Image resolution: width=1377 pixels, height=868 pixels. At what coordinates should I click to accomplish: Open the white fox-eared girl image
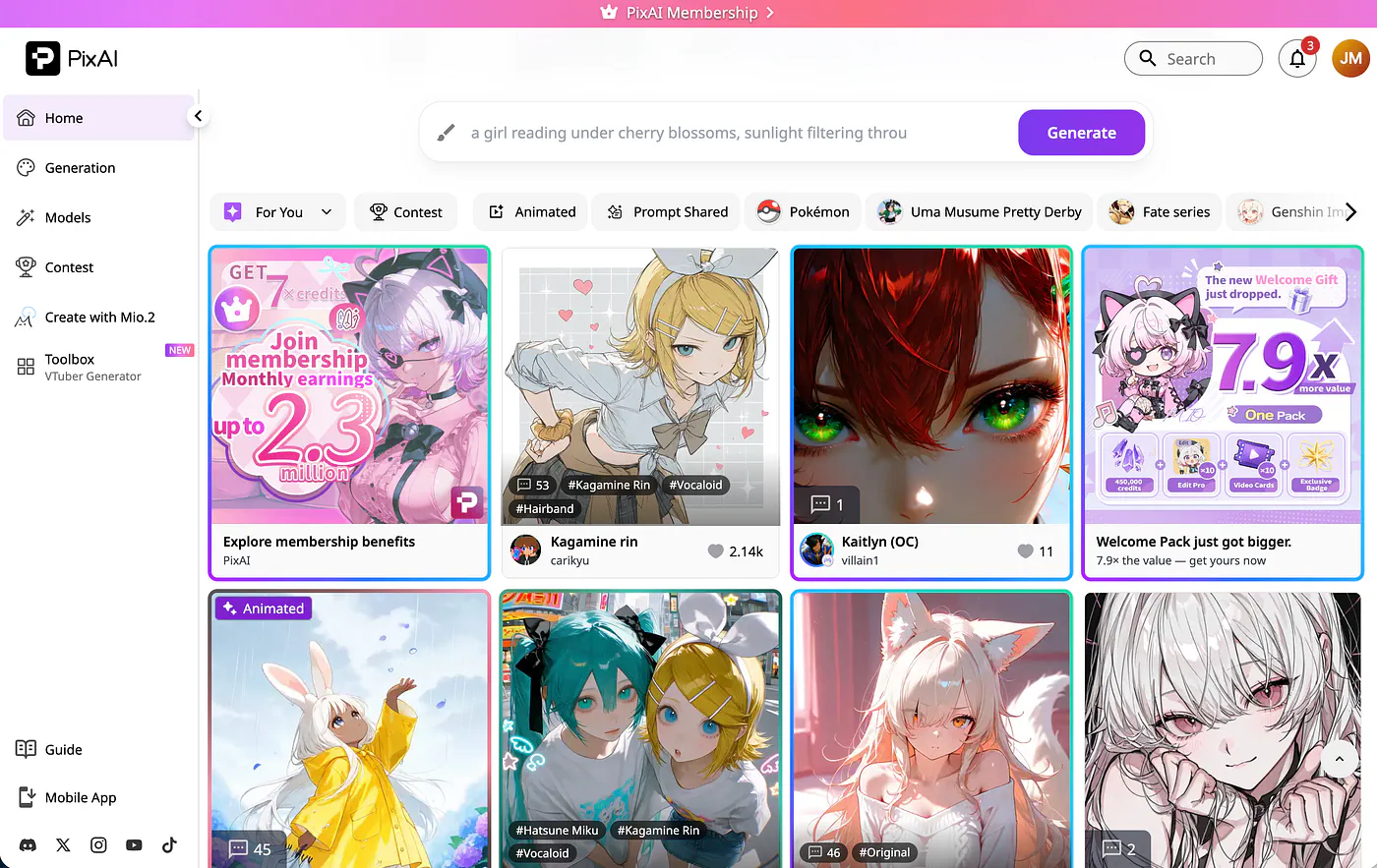click(931, 729)
